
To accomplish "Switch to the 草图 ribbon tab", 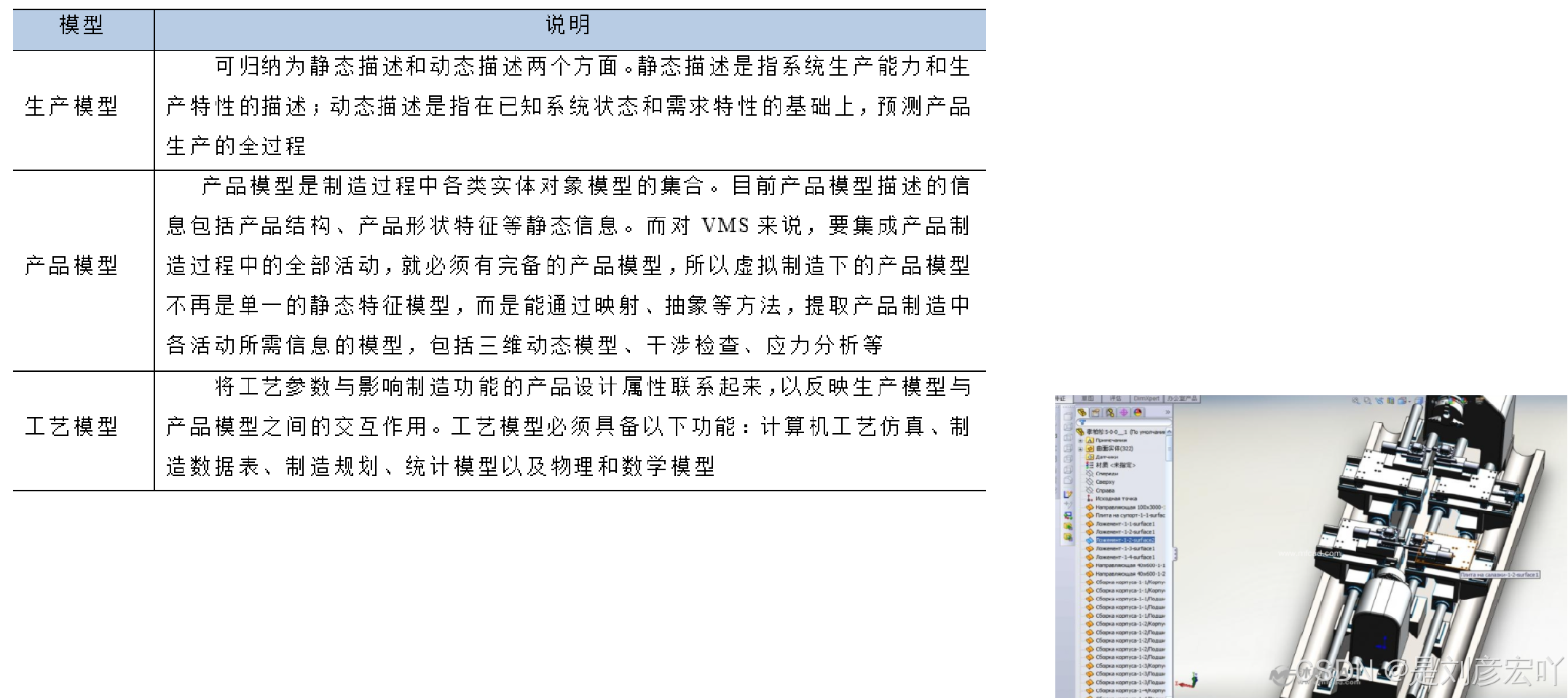I will click(1087, 399).
